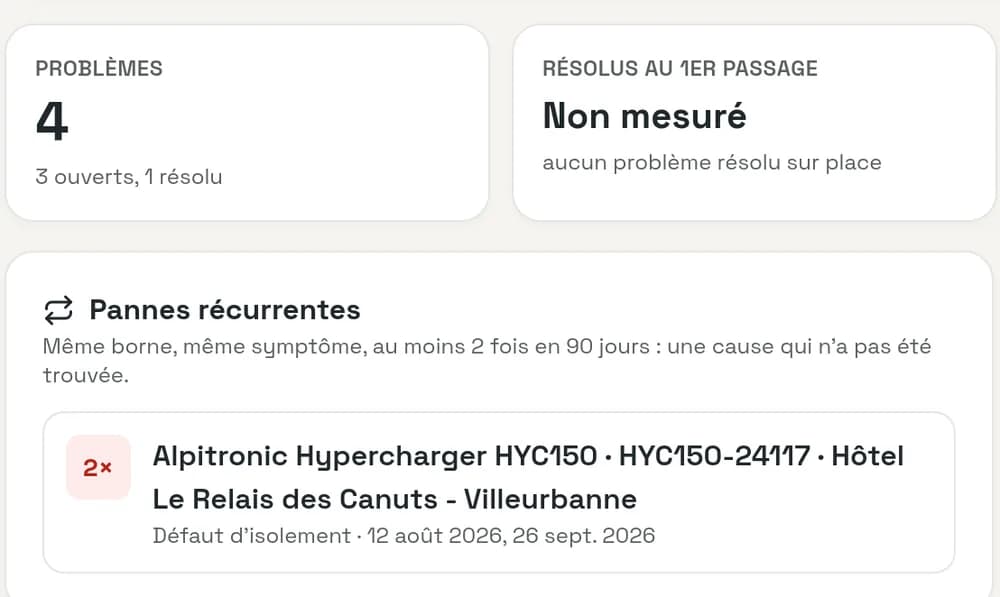Click the big number 4 problem count

(52, 121)
